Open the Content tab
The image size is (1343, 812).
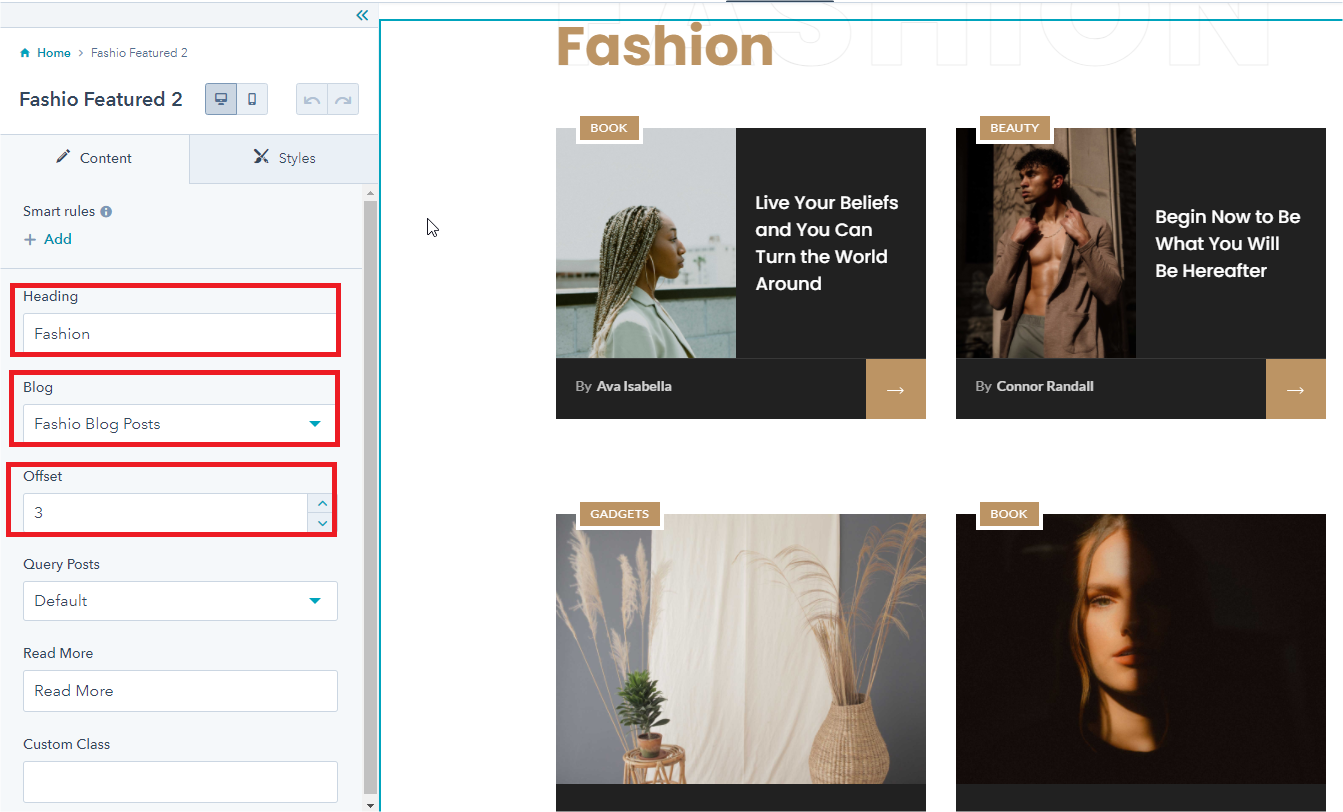[94, 158]
